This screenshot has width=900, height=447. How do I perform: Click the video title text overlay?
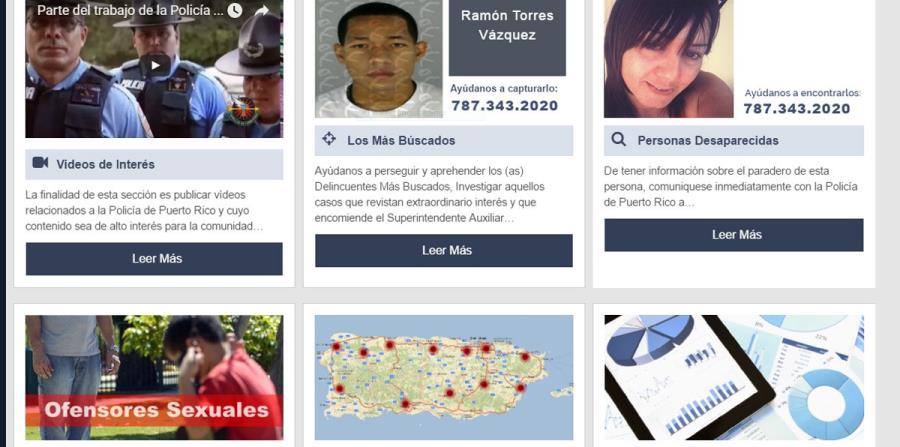[130, 10]
